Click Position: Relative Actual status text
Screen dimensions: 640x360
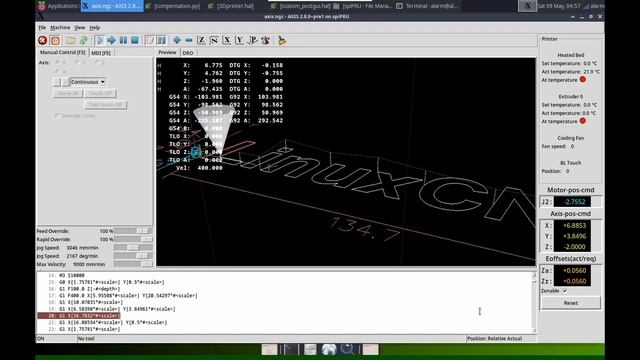494,338
